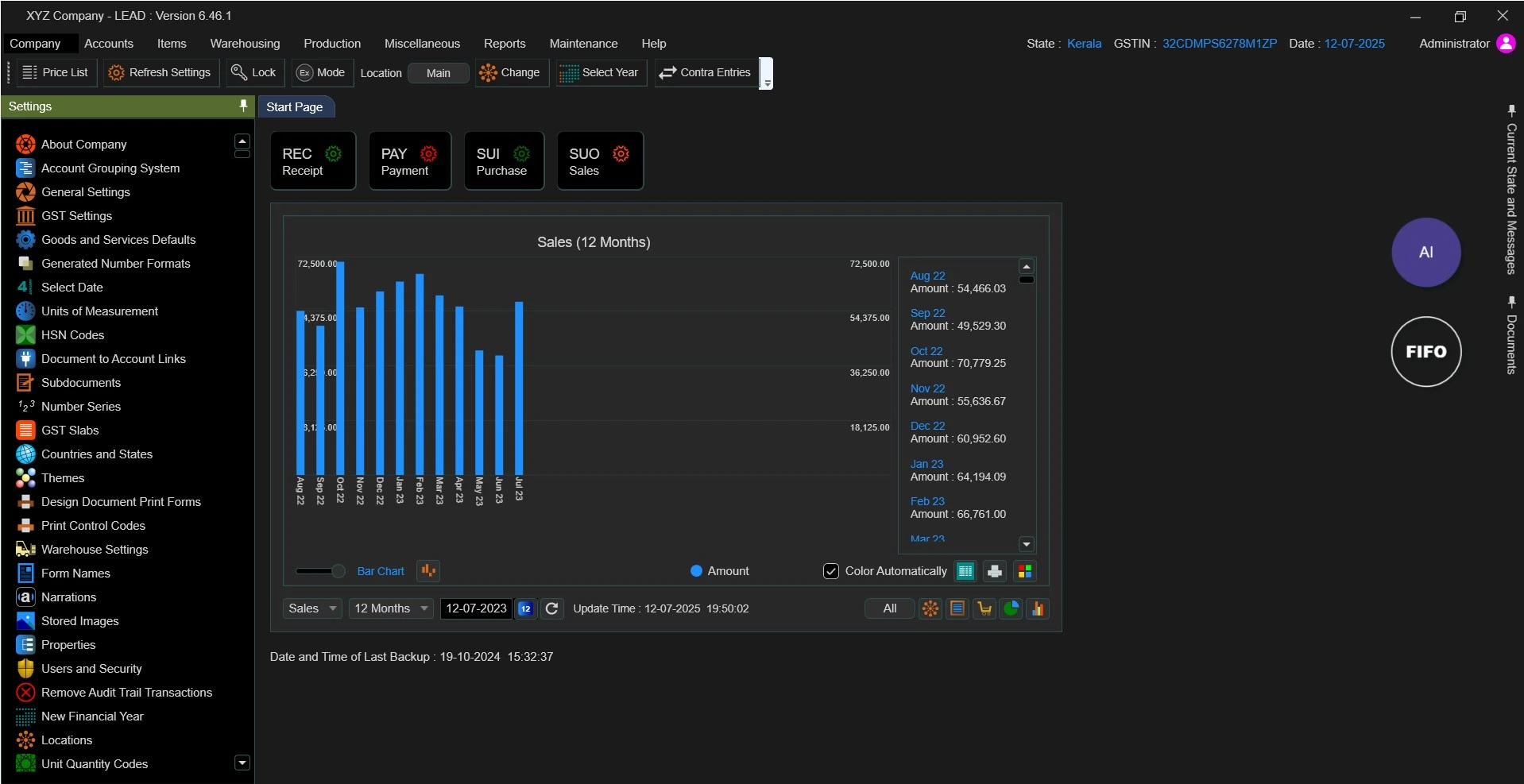The height and width of the screenshot is (784, 1524).
Task: Click Units of Measurement icon
Action: pyautogui.click(x=26, y=311)
